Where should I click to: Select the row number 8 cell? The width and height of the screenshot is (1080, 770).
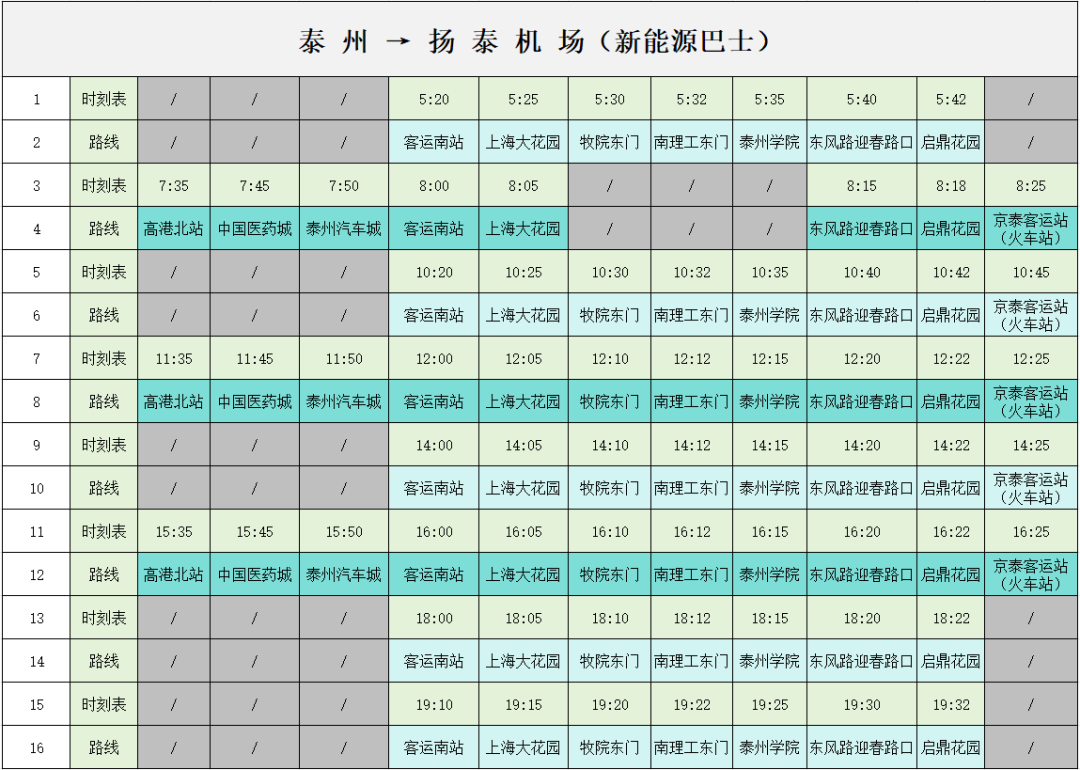click(x=36, y=401)
